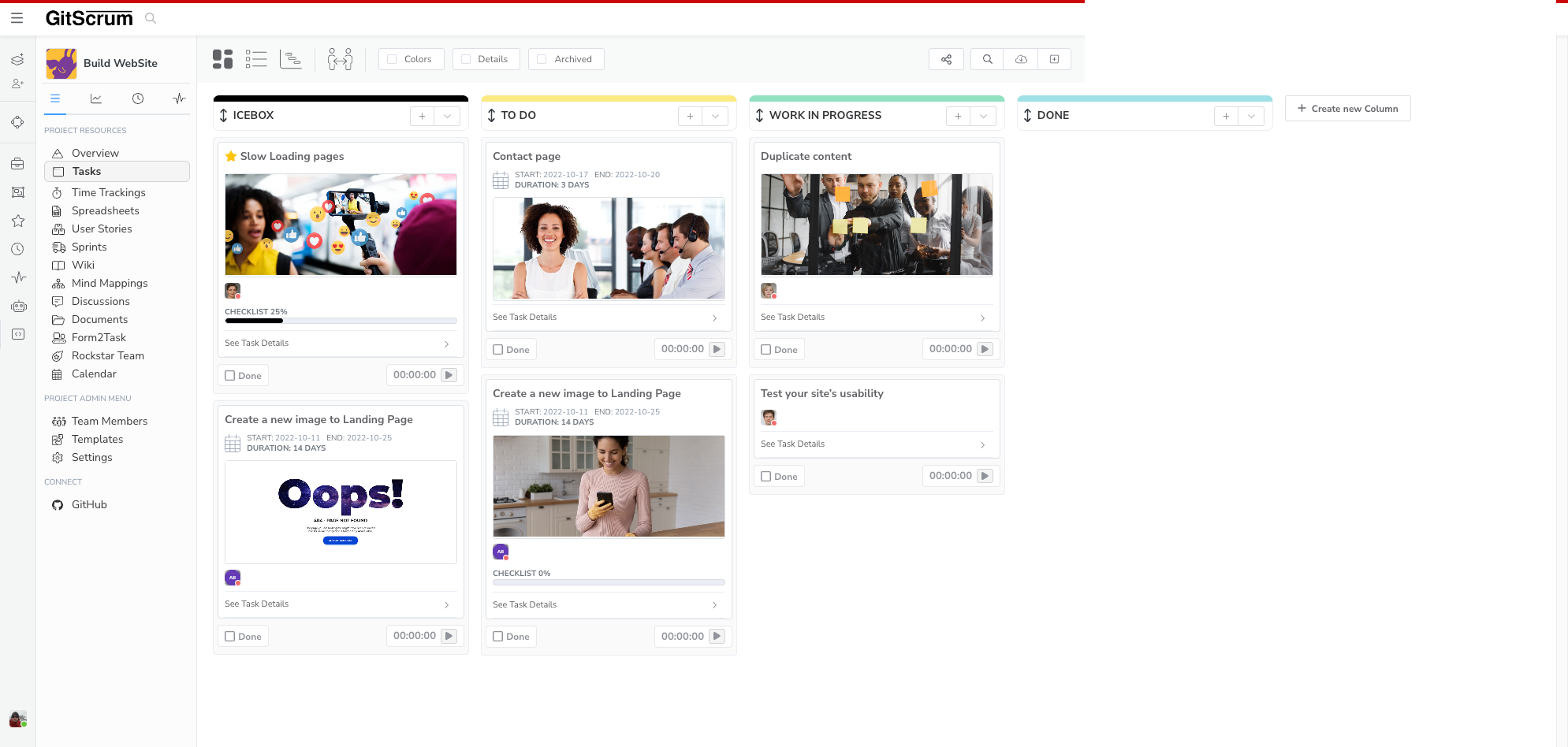Click the cloud download icon in the toolbar
Image resolution: width=1568 pixels, height=747 pixels.
[x=1020, y=58]
